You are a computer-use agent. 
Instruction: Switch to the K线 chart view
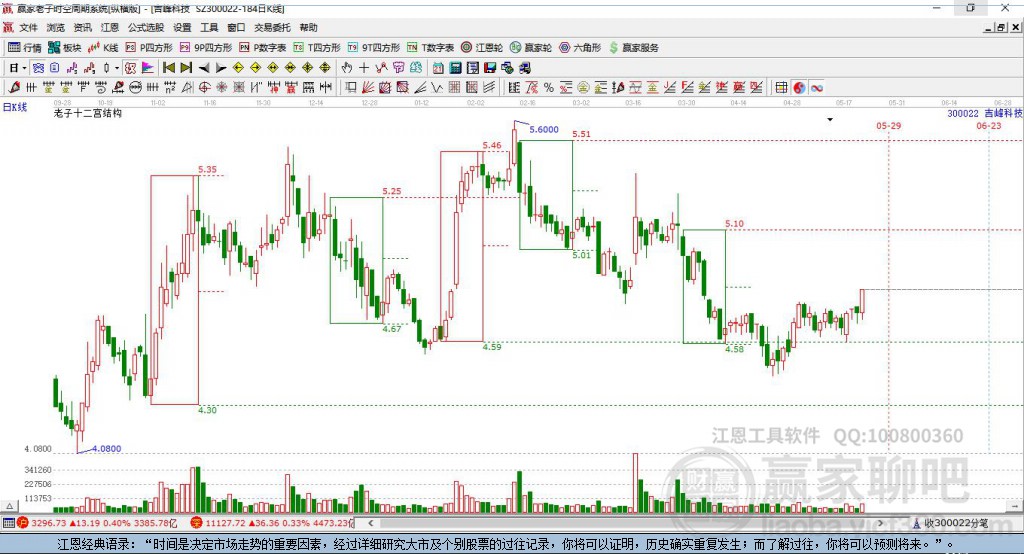(103, 48)
